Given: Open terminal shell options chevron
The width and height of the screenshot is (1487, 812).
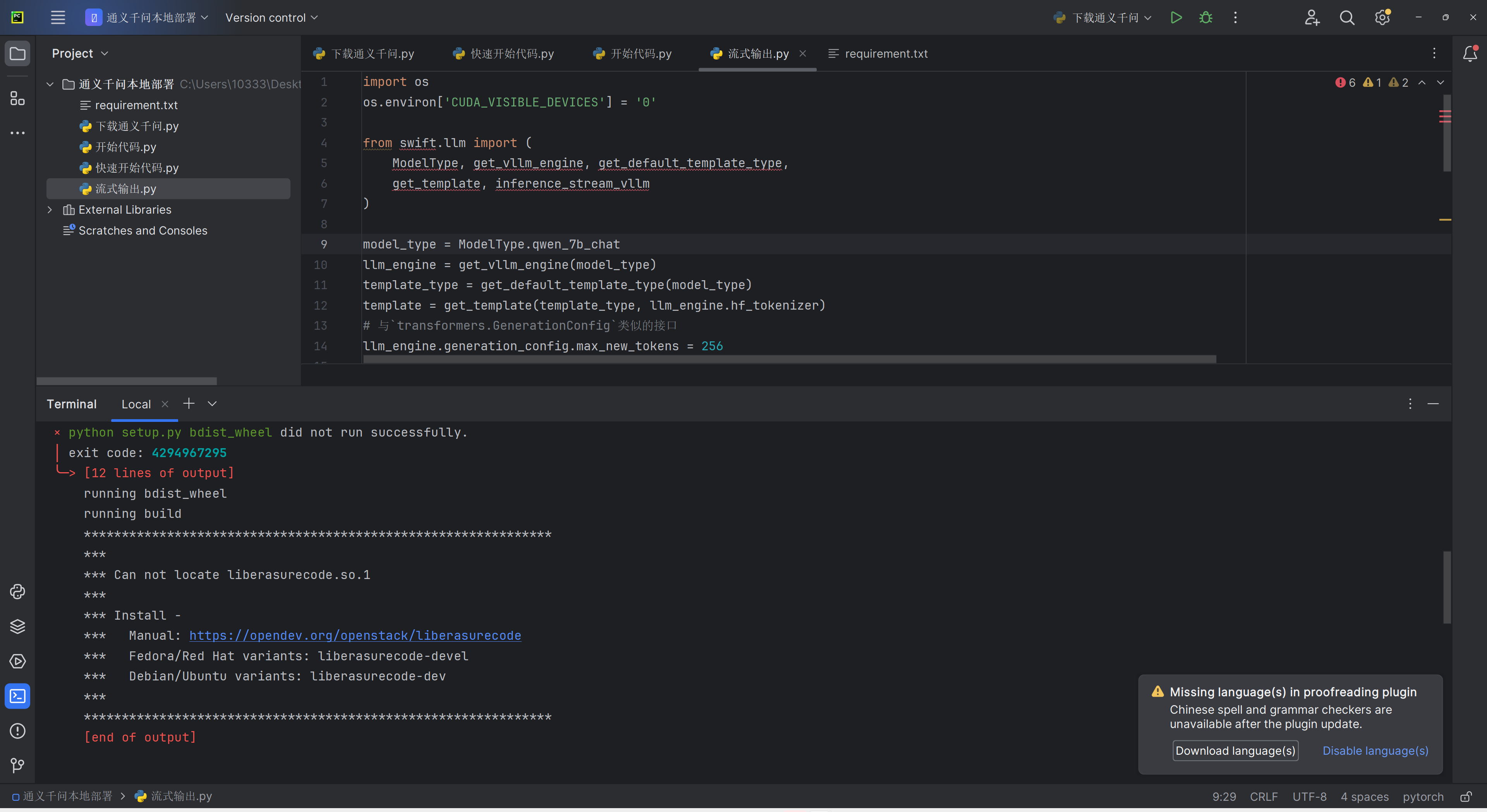Looking at the screenshot, I should click(212, 403).
